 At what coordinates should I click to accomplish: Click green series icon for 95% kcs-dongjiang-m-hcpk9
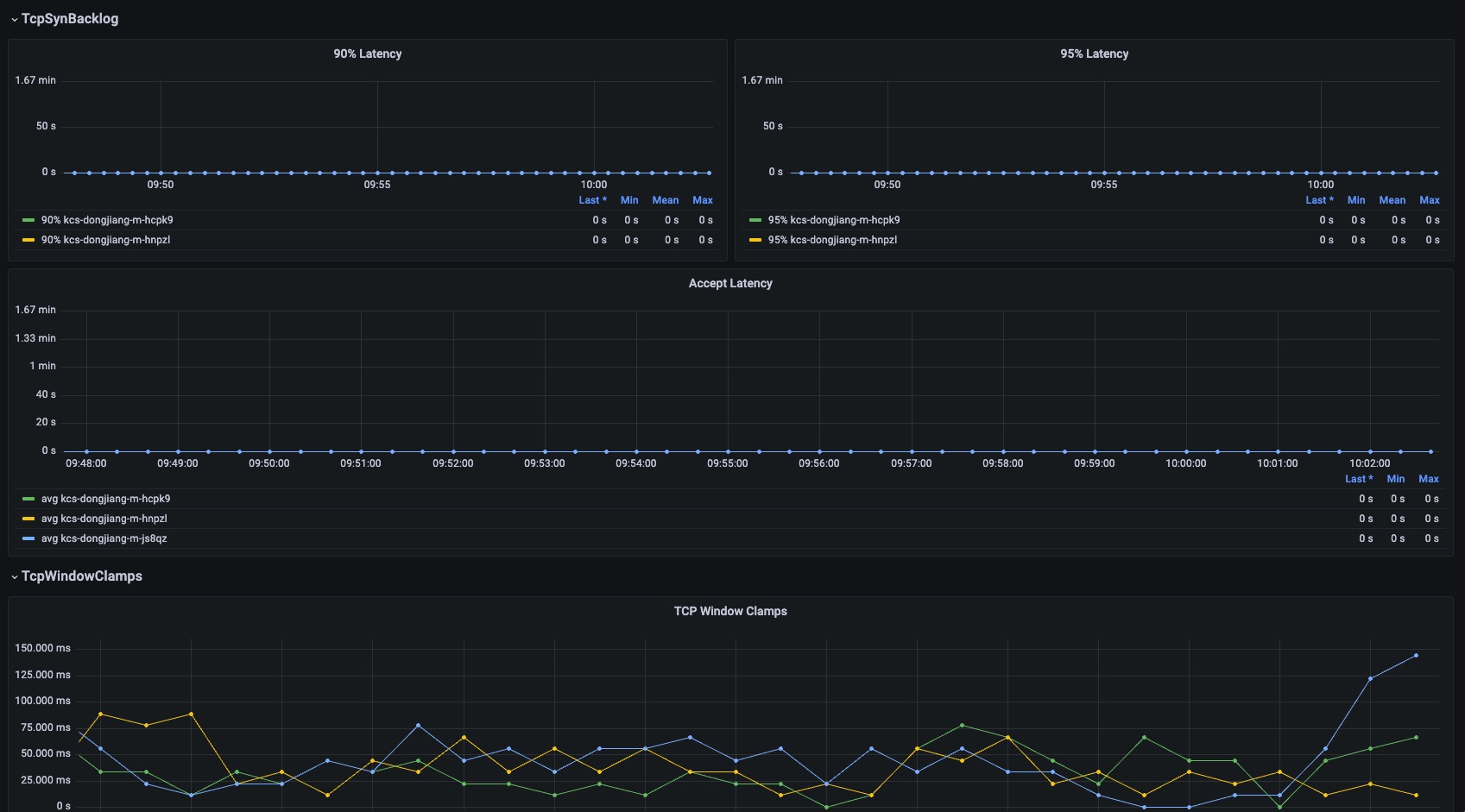755,220
